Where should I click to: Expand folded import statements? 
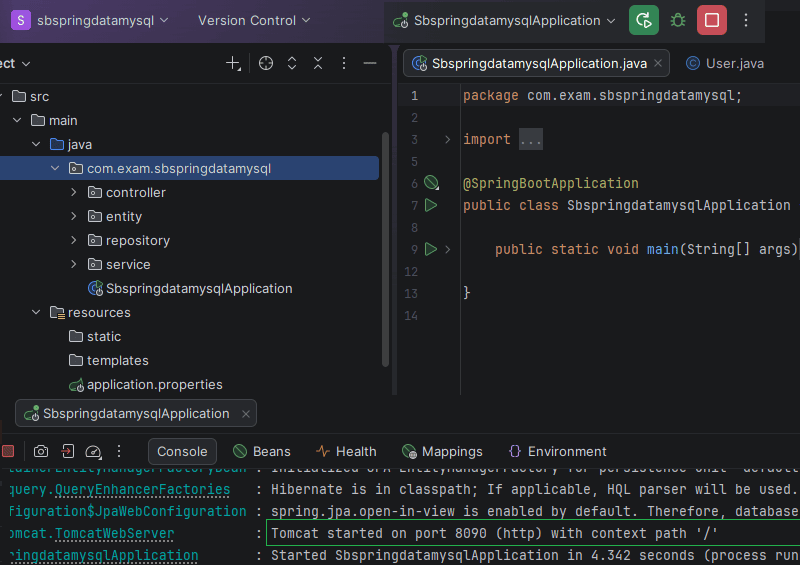pos(447,139)
